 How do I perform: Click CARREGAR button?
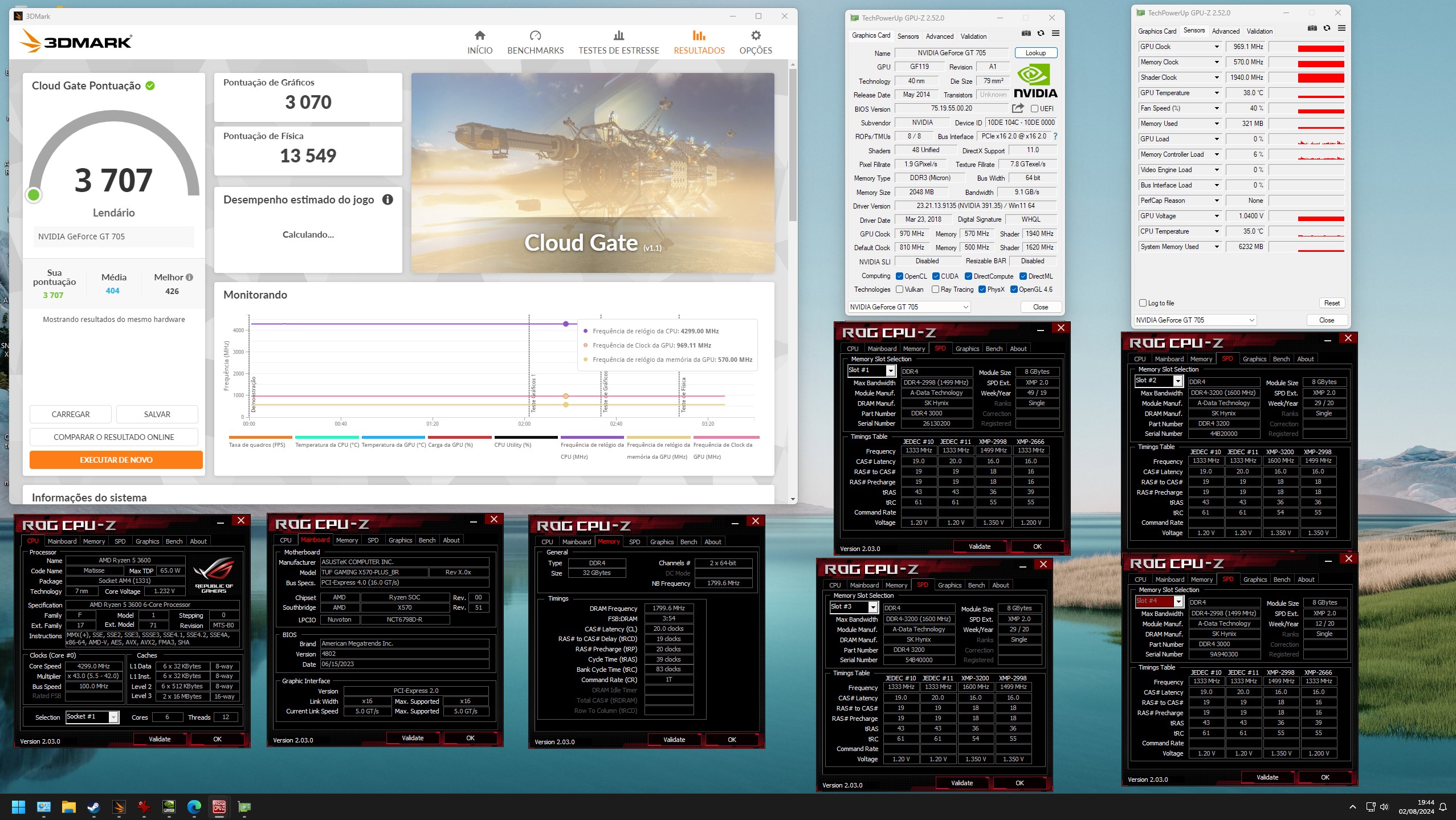pyautogui.click(x=71, y=414)
